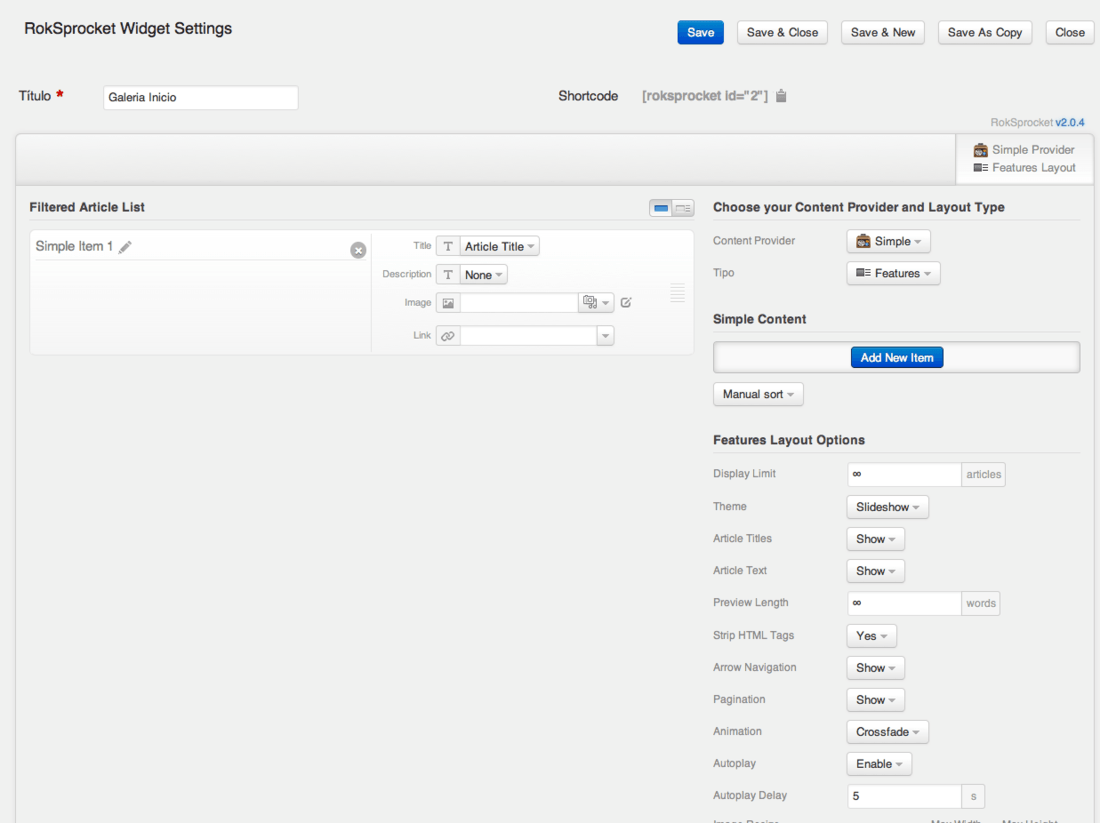The width and height of the screenshot is (1100, 823).
Task: Focus the Autoplay Delay input field
Action: pos(904,796)
